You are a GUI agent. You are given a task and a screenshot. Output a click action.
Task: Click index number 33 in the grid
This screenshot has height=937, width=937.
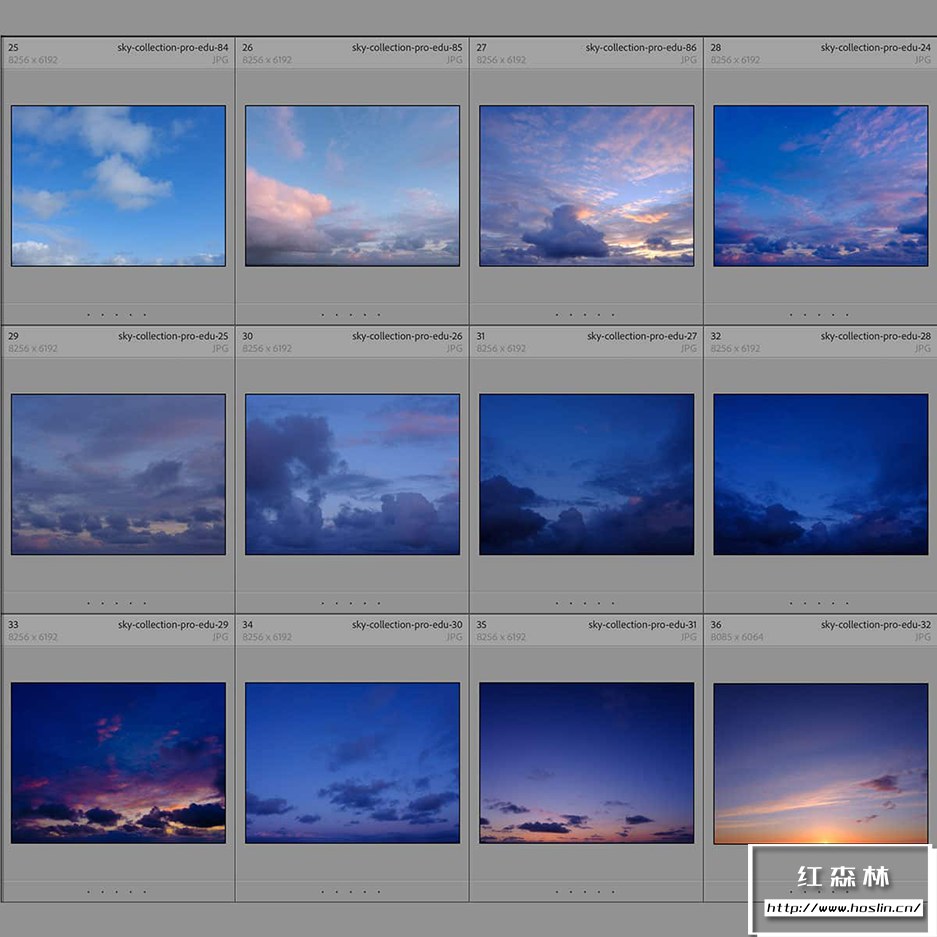click(13, 624)
